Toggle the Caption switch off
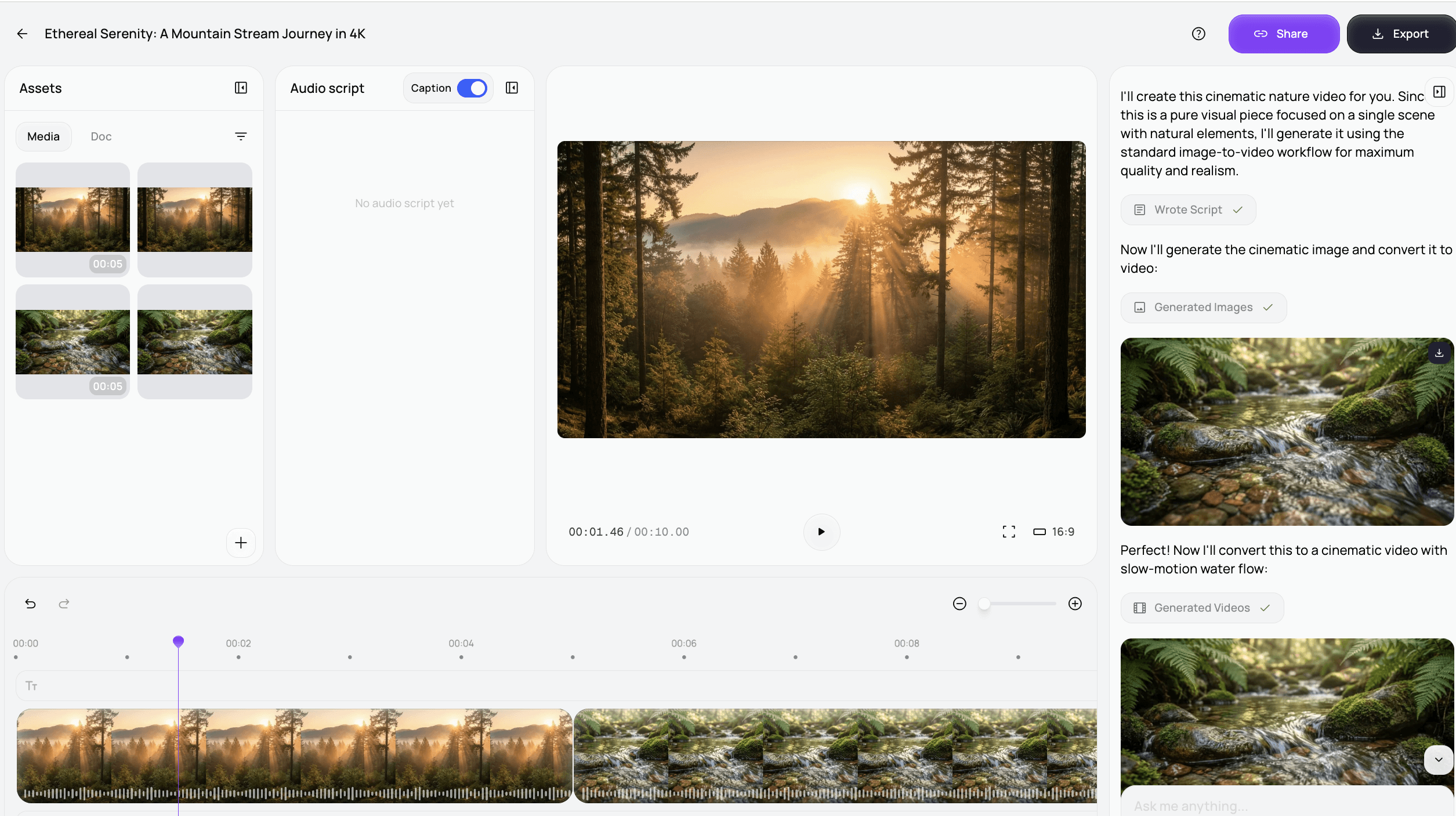 (x=472, y=88)
